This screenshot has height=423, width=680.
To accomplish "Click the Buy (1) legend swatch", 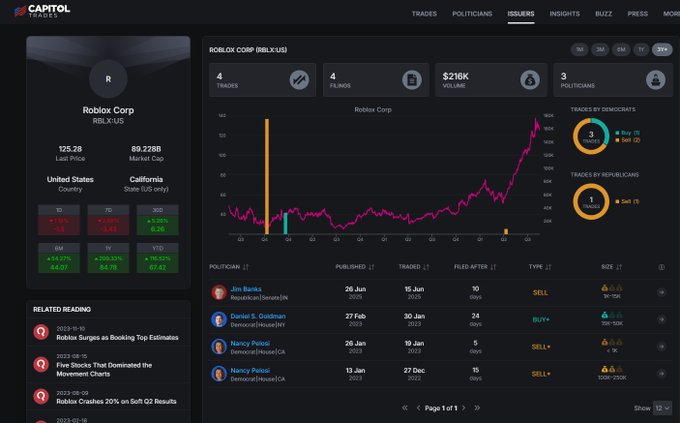I will coord(617,133).
